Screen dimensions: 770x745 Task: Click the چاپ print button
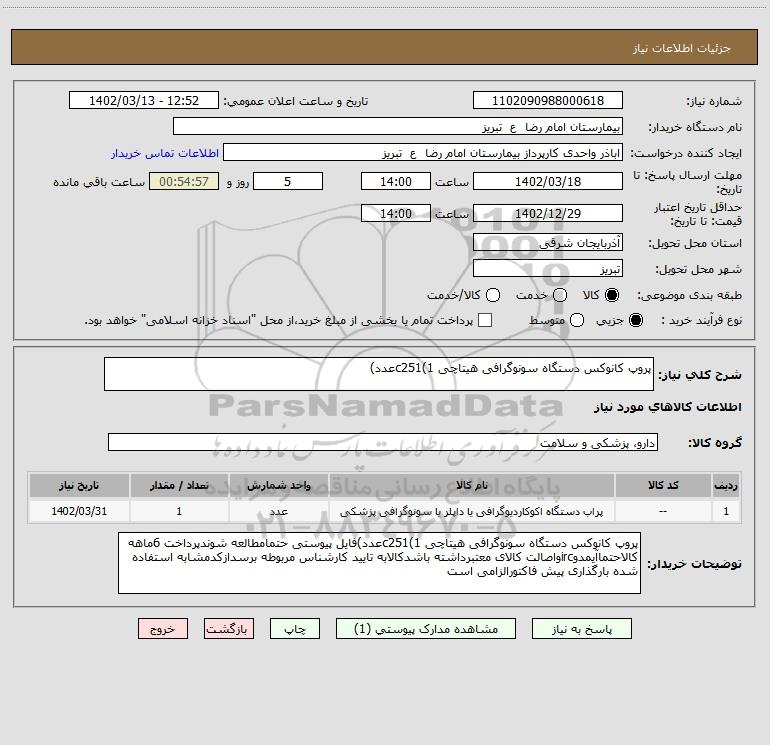295,629
